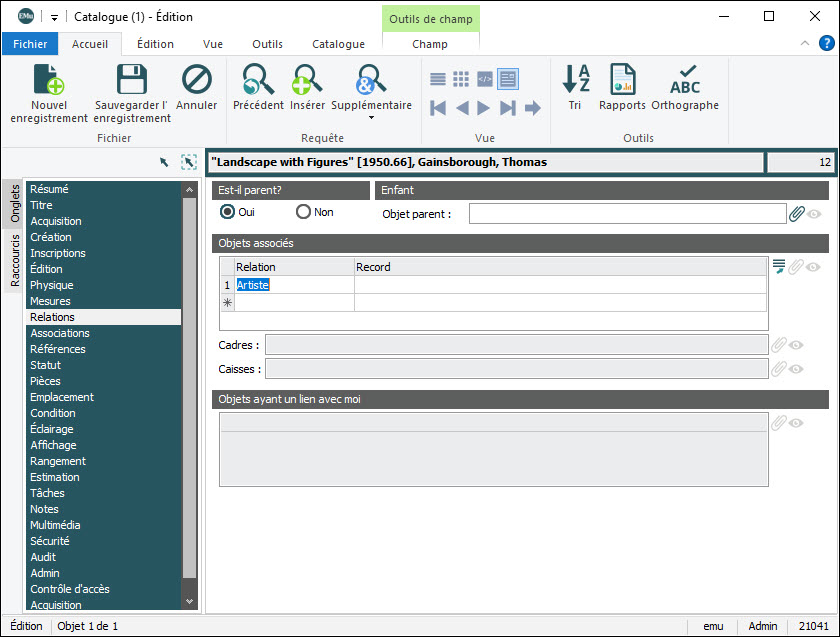Click the Annuler cancel icon

click(x=197, y=80)
